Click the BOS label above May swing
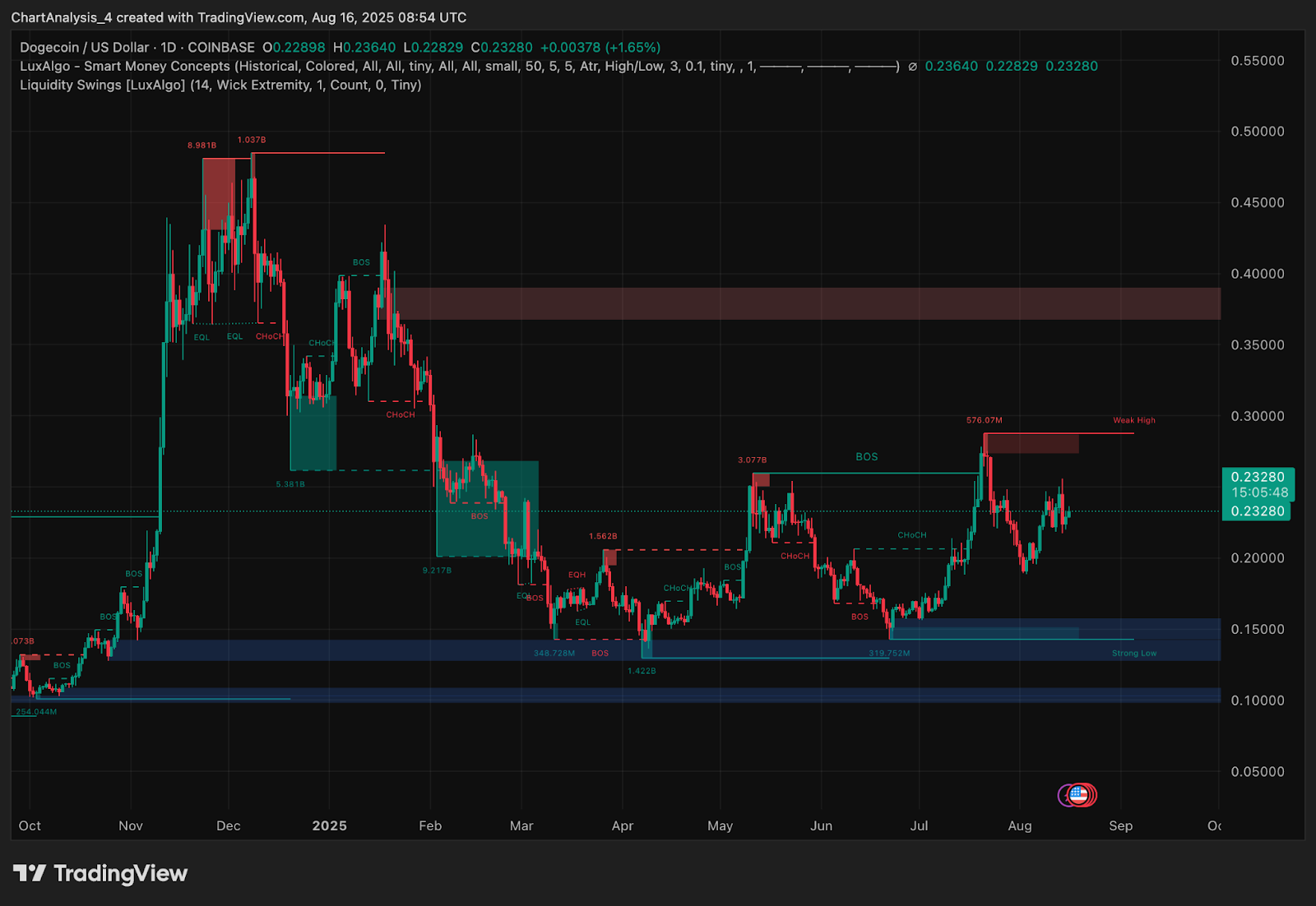The height and width of the screenshot is (906, 1316). [x=866, y=456]
